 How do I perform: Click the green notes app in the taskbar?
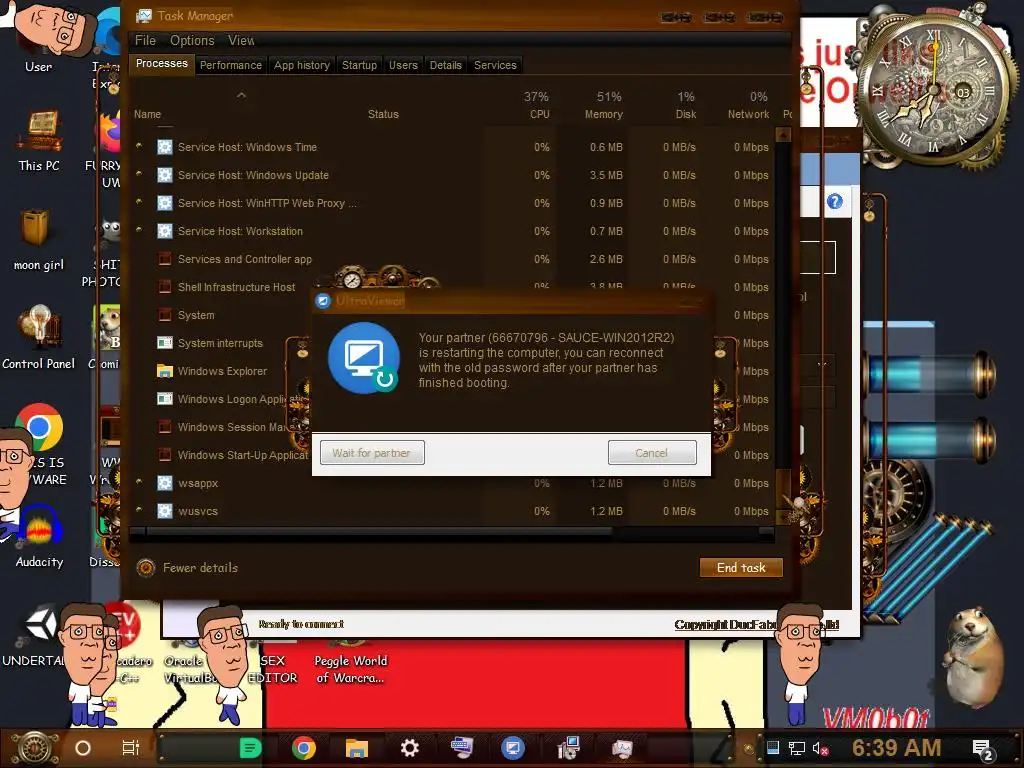(x=250, y=748)
